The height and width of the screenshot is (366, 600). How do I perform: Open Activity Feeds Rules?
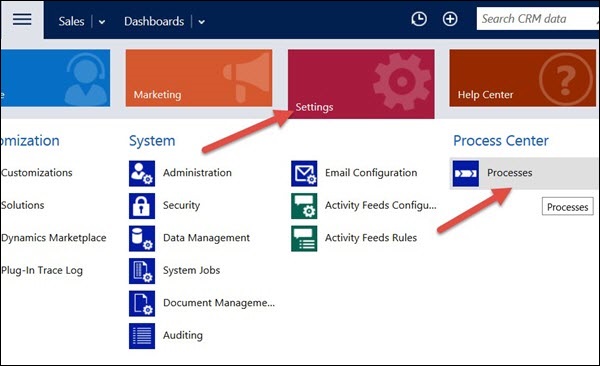pos(371,238)
